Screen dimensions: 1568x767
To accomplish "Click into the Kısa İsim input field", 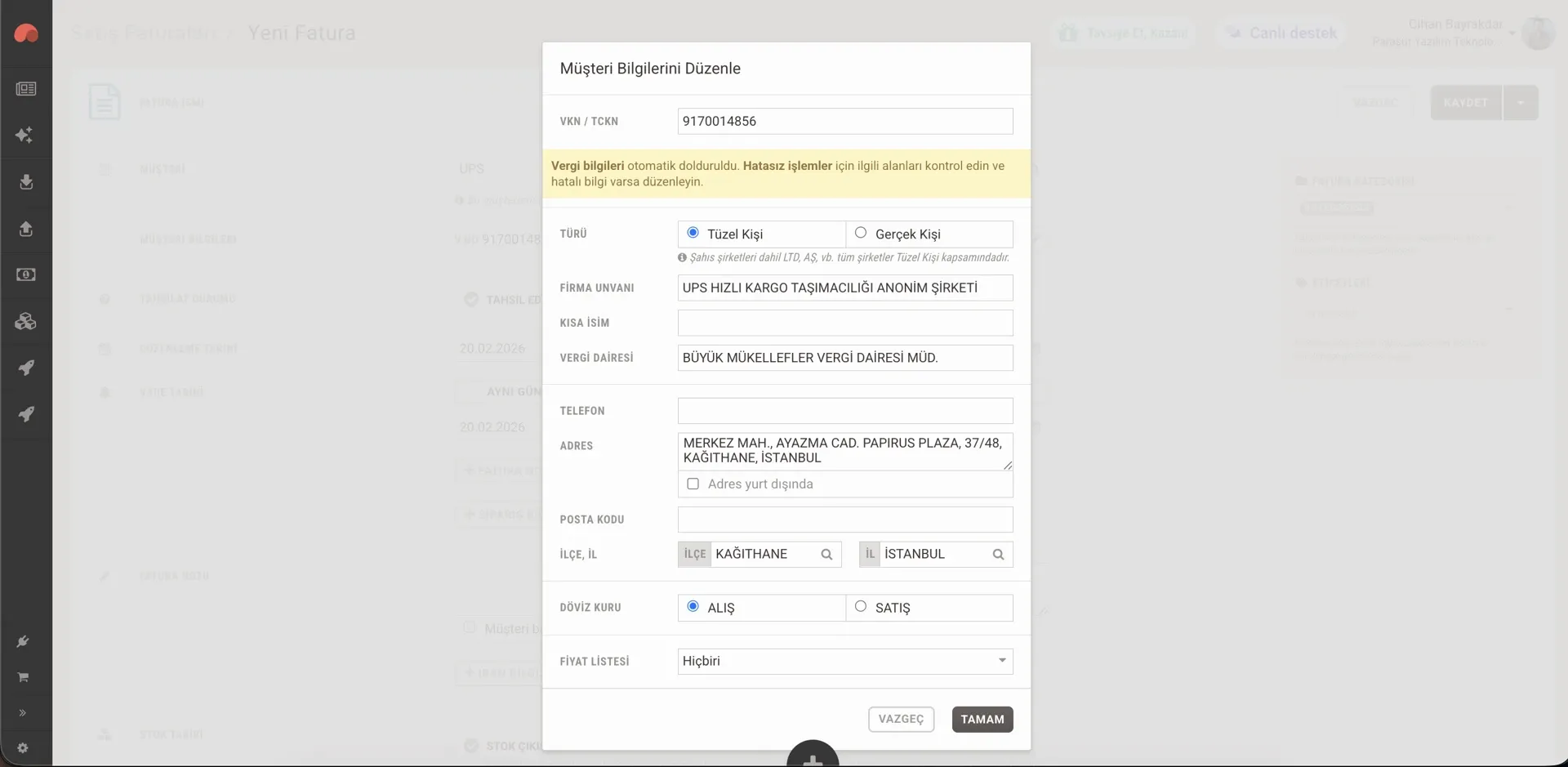I will 845,323.
